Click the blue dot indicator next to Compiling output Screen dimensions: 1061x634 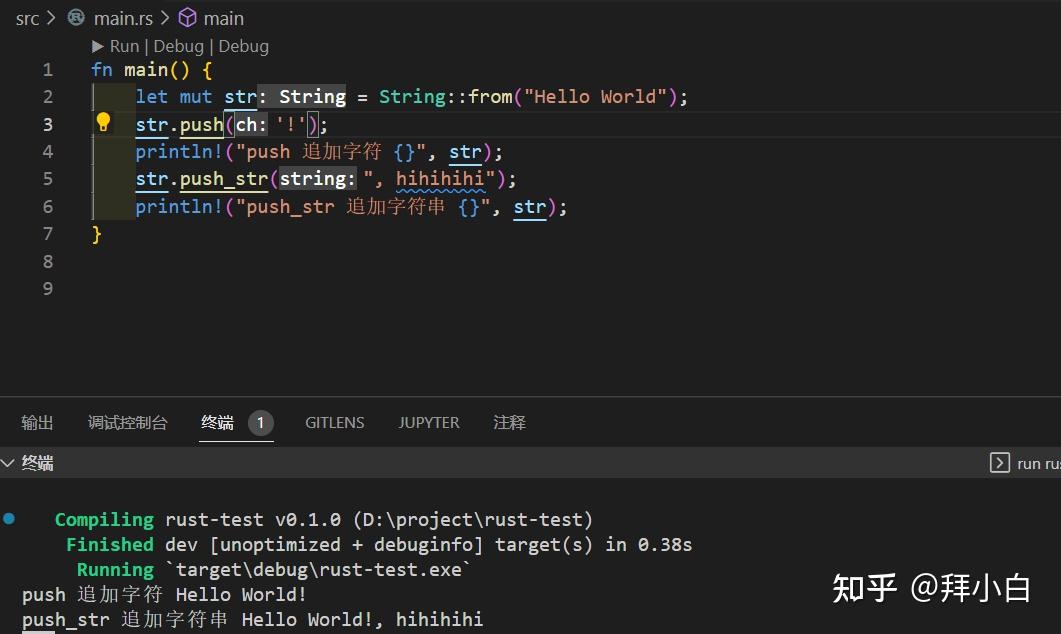pos(10,519)
